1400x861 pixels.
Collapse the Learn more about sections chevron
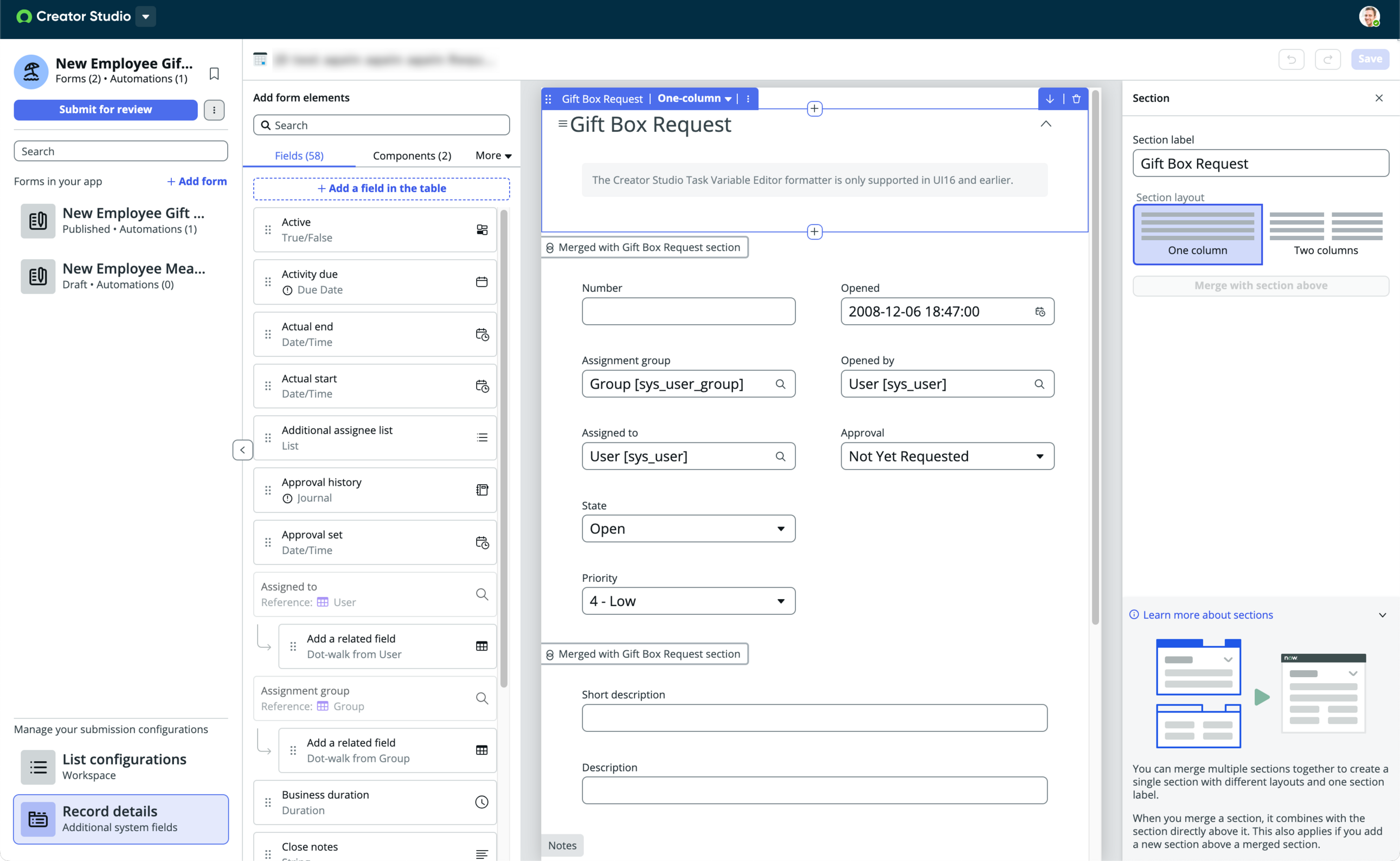(x=1382, y=615)
